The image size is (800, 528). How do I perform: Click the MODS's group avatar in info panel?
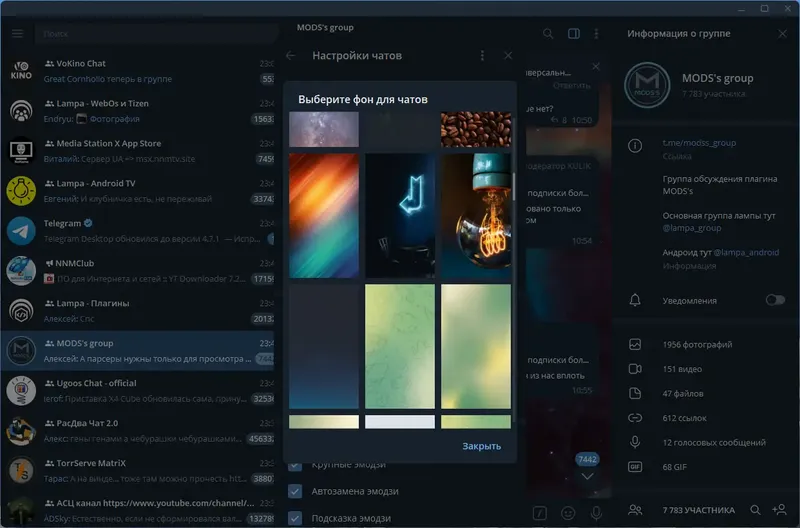point(647,85)
